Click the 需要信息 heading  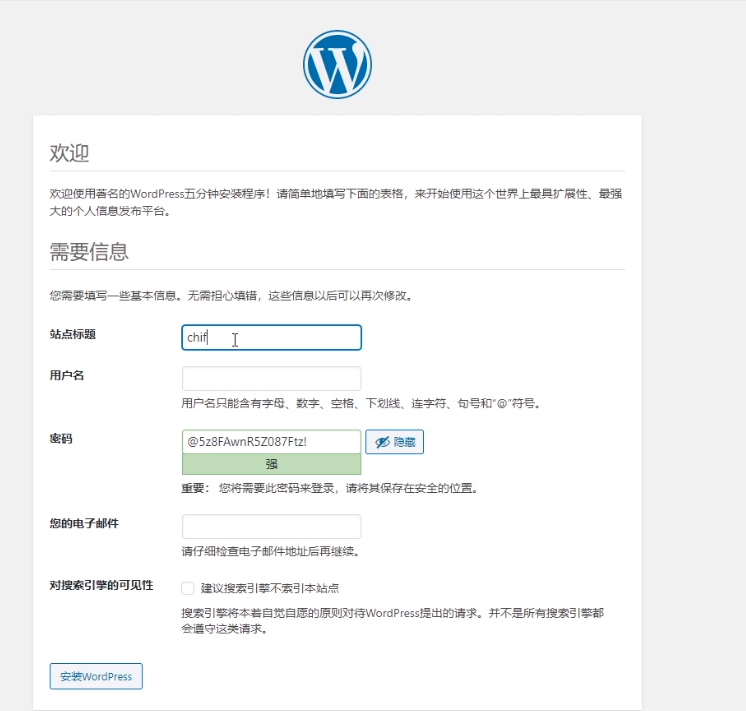coord(89,252)
